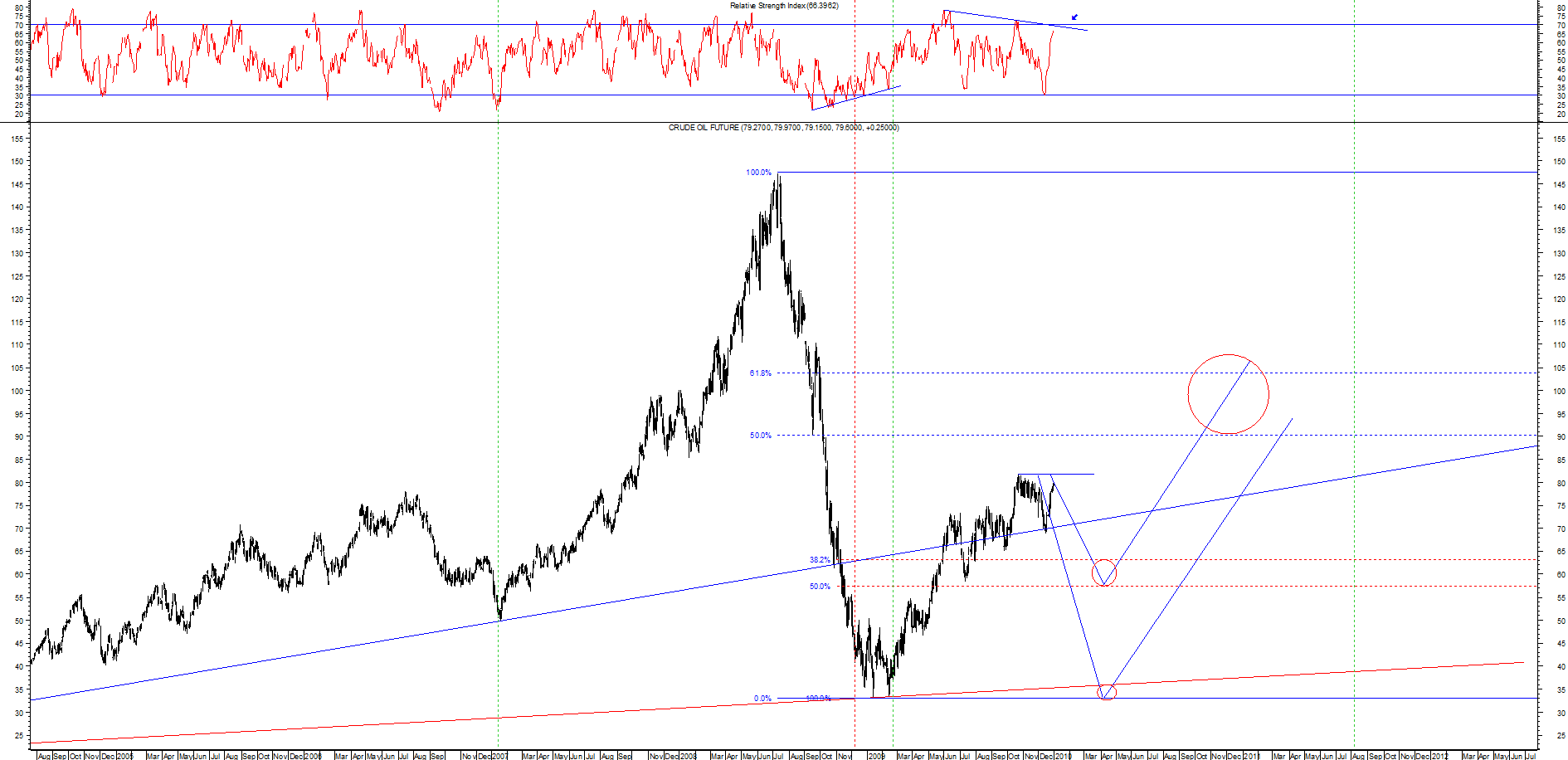Click the 38.2% Fibonacci retracement label

click(820, 560)
